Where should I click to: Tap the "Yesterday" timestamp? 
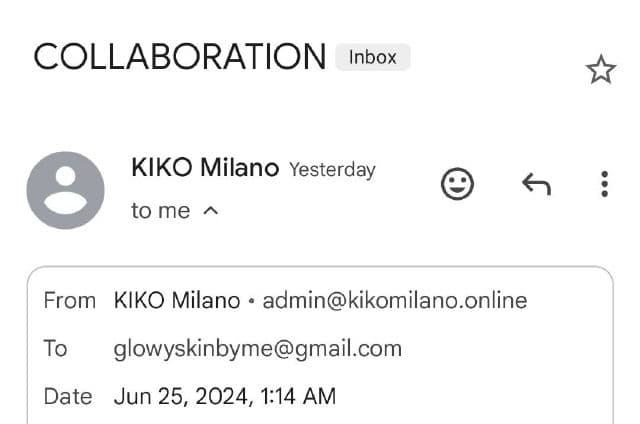pyautogui.click(x=332, y=170)
